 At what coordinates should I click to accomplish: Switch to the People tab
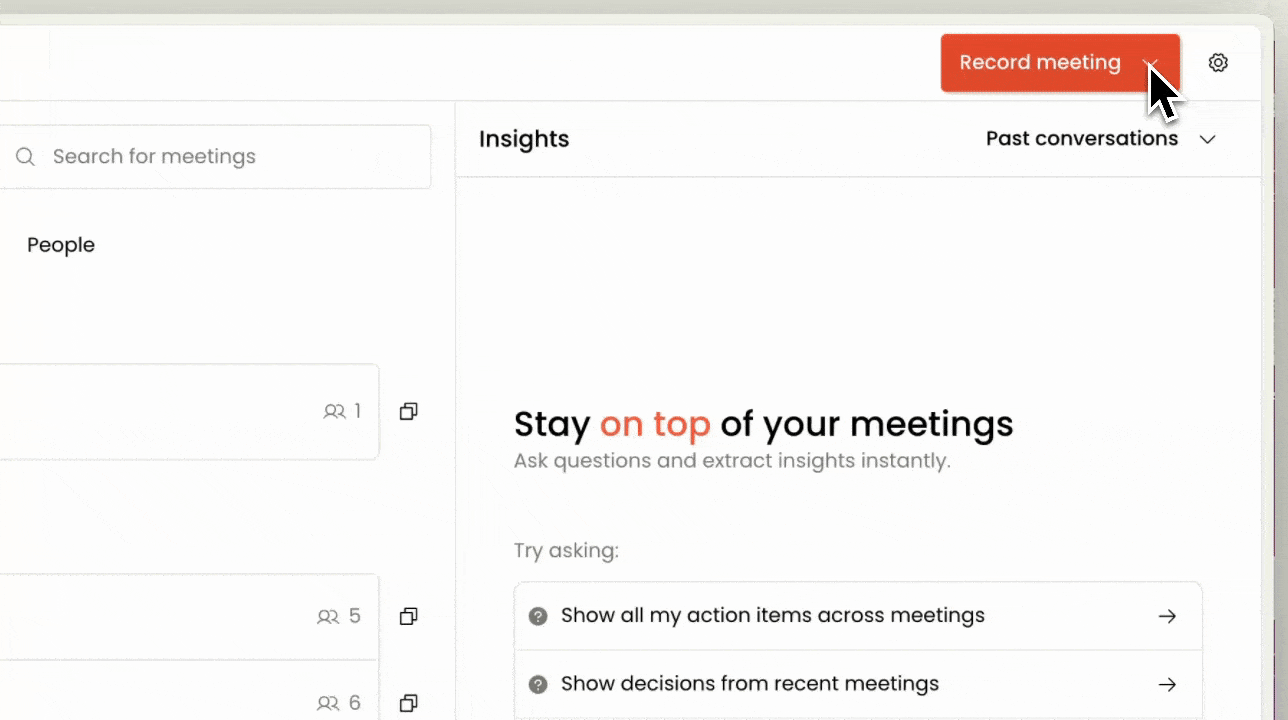click(61, 245)
